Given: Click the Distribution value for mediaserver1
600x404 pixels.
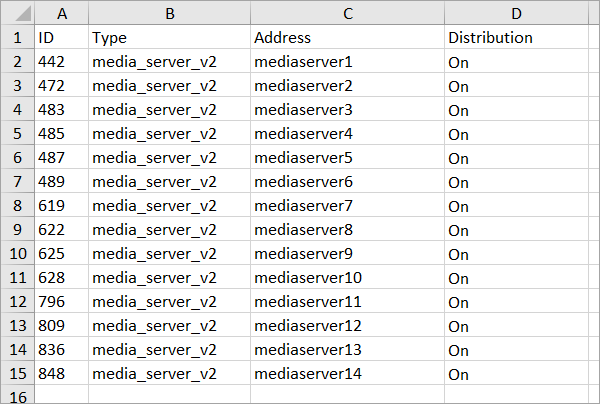Looking at the screenshot, I should pos(516,62).
